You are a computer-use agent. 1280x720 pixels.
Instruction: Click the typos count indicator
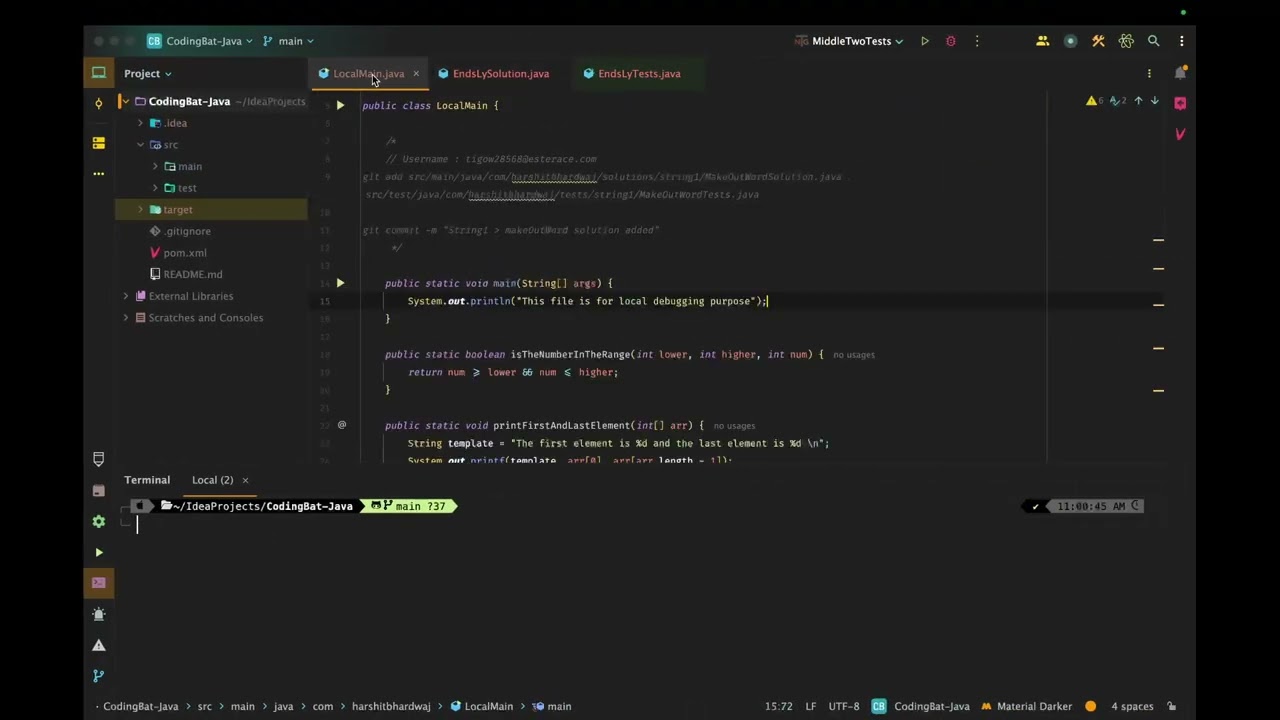[x=1118, y=100]
